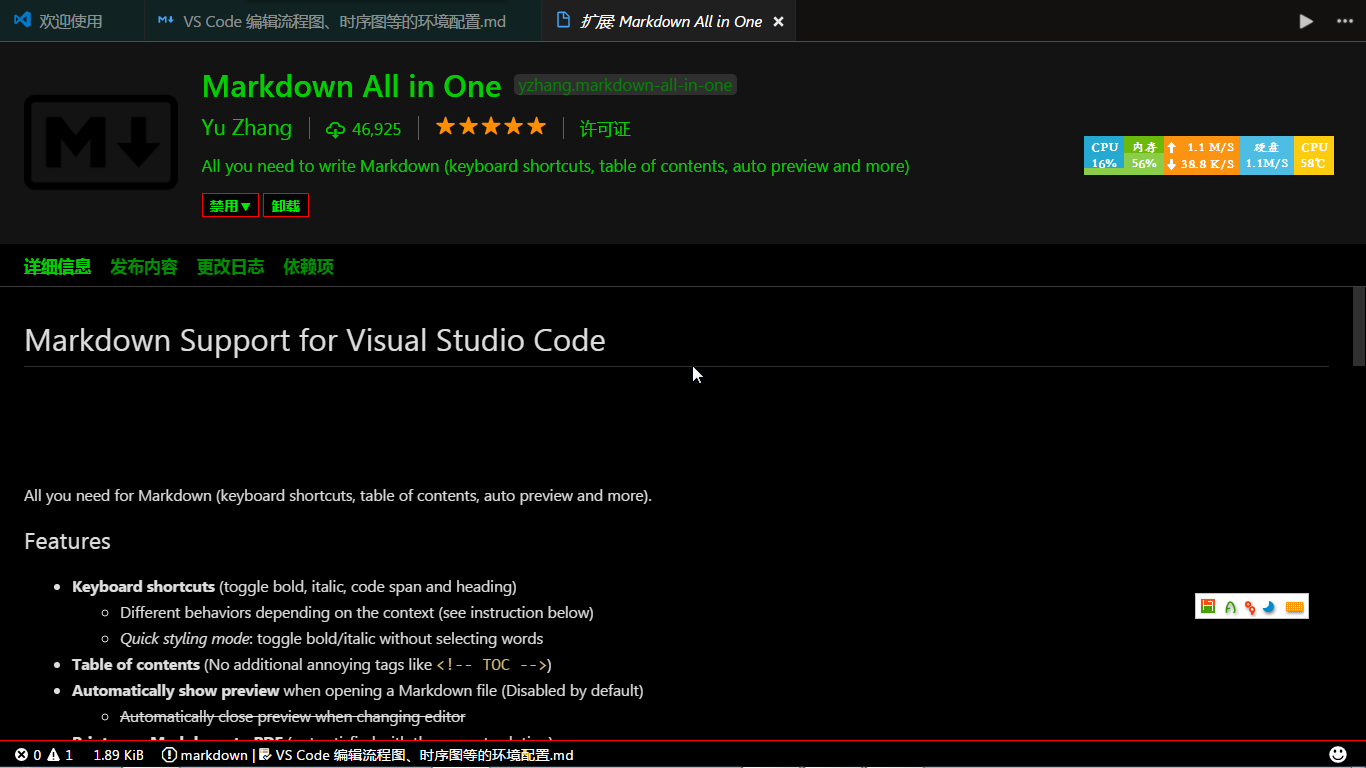Click the memory 56% usage monitor tile
1366x768 pixels.
tap(1144, 155)
